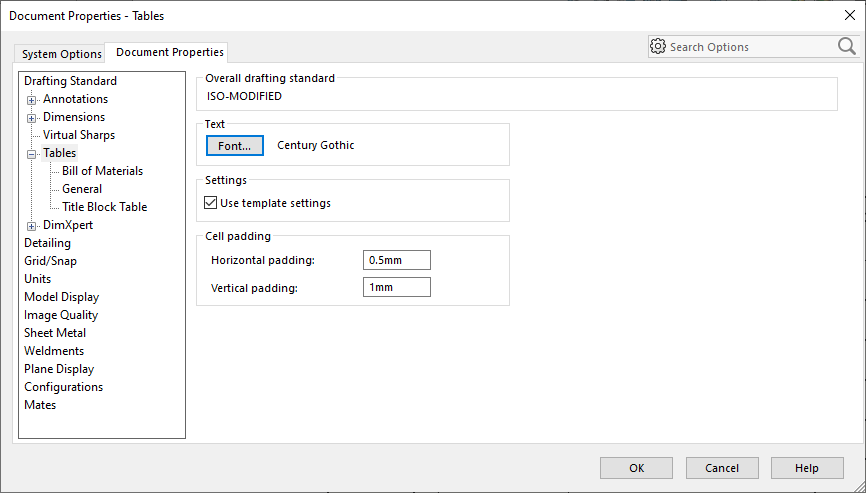Expand the Dimensions tree node
The width and height of the screenshot is (866, 493).
click(x=32, y=118)
